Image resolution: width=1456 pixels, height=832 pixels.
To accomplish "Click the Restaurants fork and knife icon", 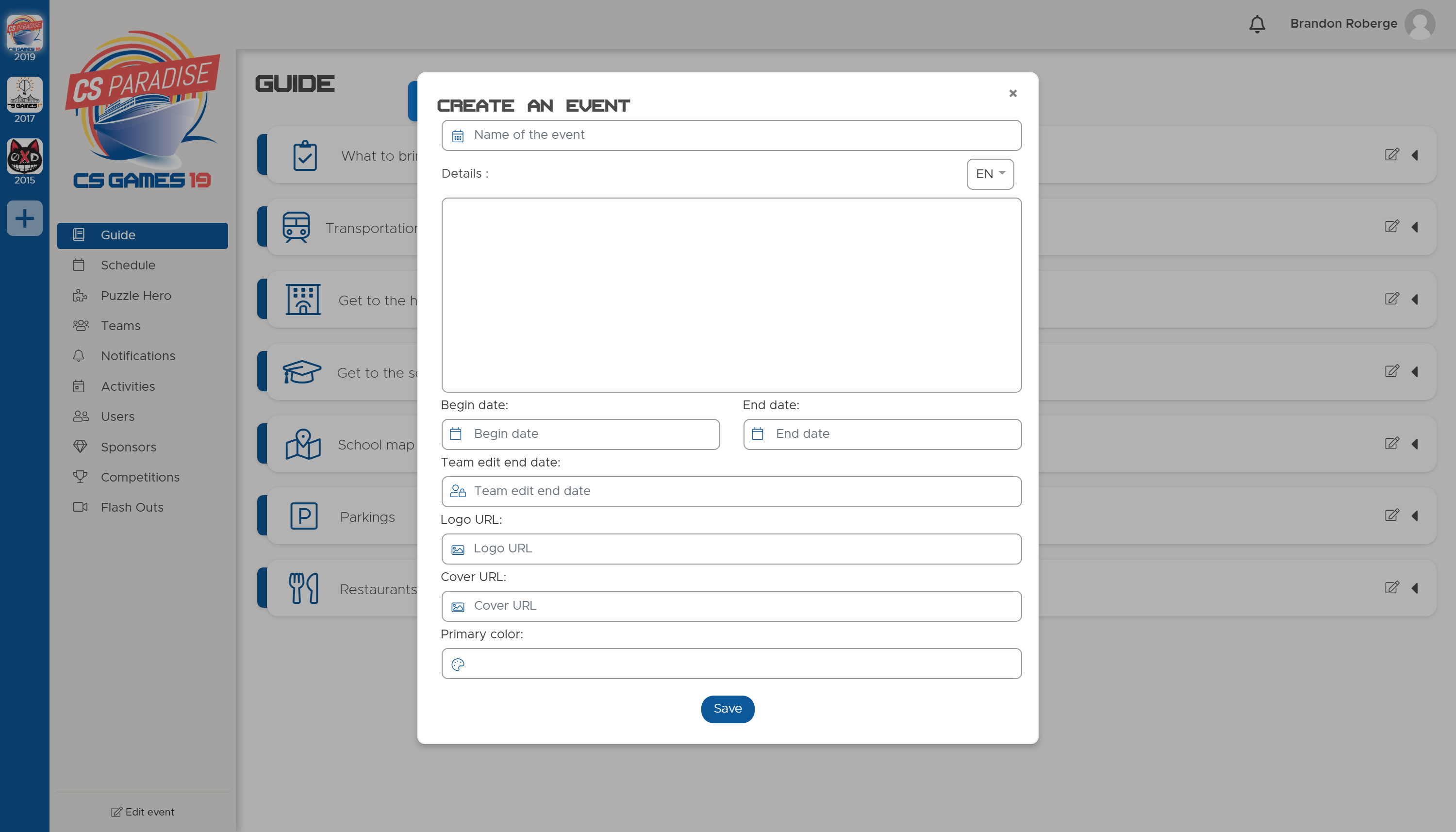I will point(303,588).
